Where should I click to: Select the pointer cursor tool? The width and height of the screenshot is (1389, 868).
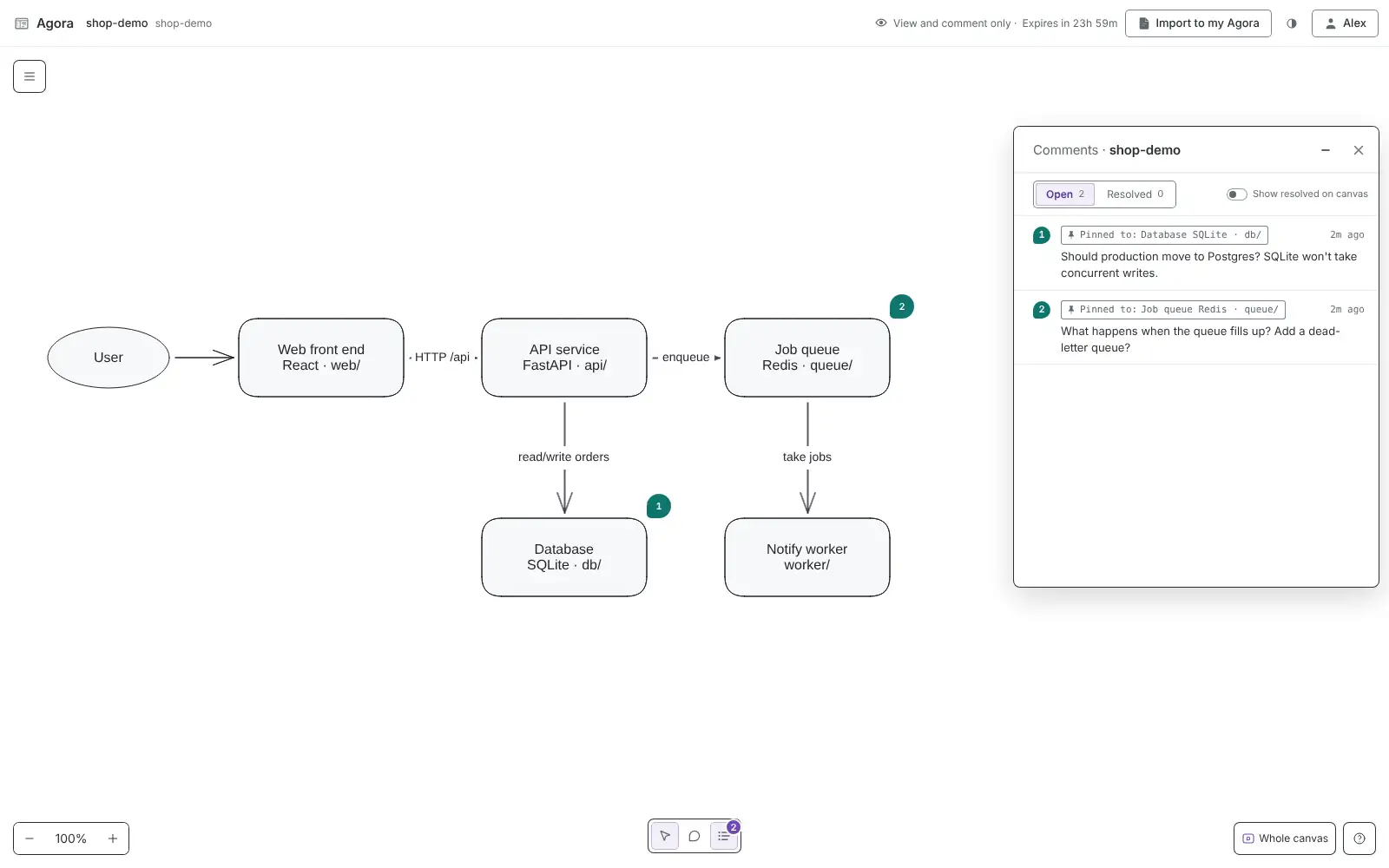(x=665, y=836)
